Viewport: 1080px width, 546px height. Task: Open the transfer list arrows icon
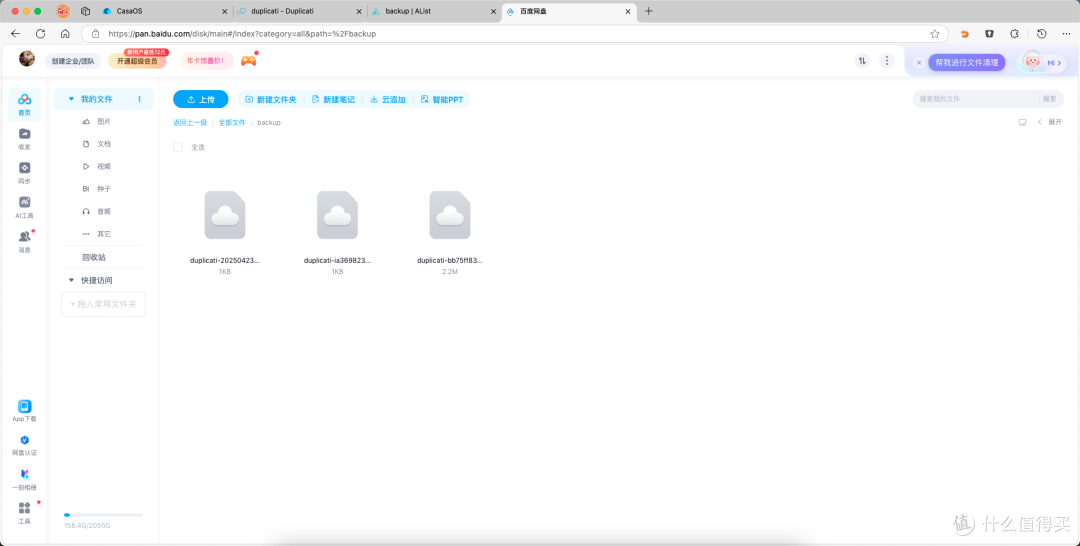pos(862,61)
